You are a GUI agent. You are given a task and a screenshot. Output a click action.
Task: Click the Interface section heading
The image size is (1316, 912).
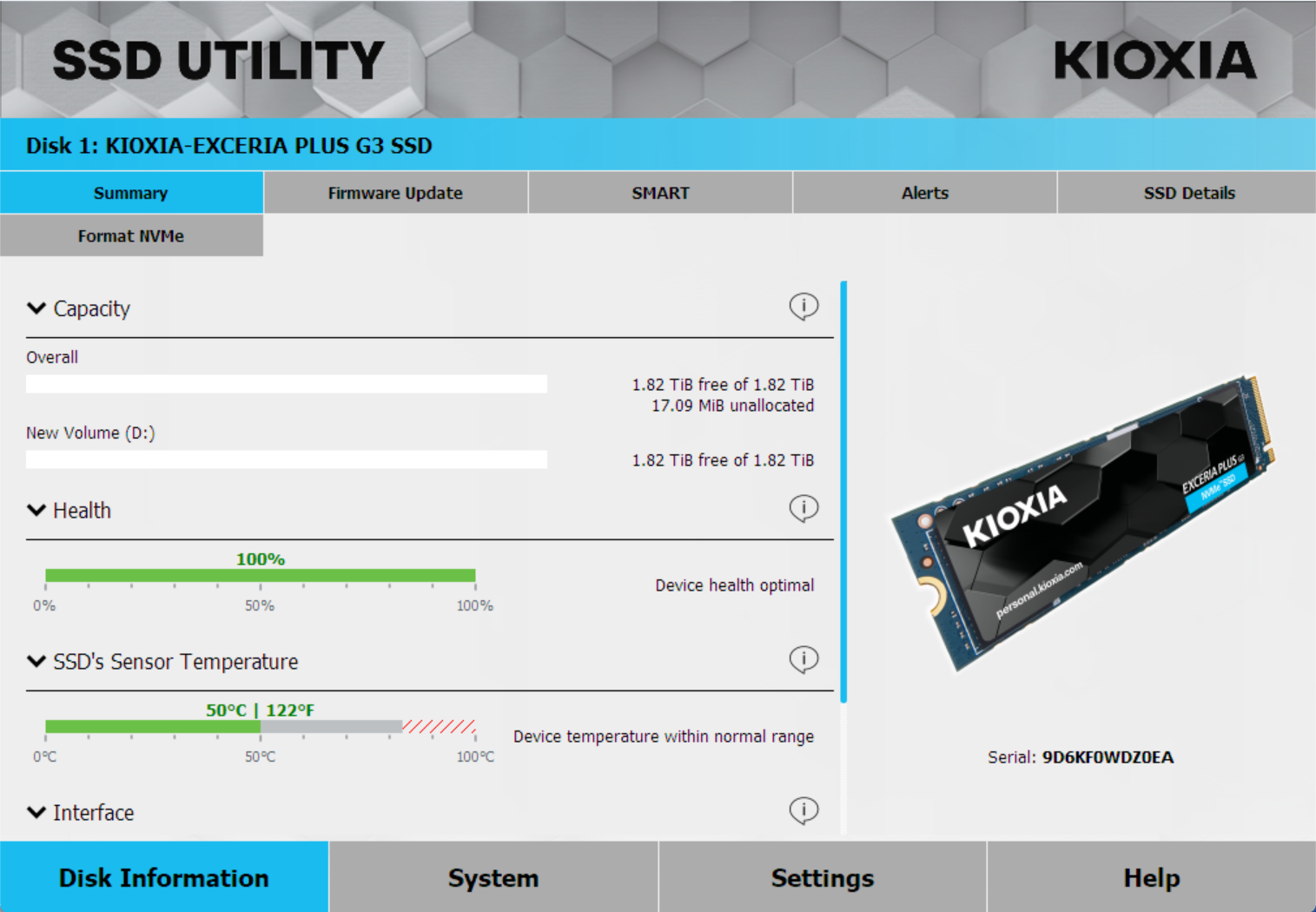[94, 813]
